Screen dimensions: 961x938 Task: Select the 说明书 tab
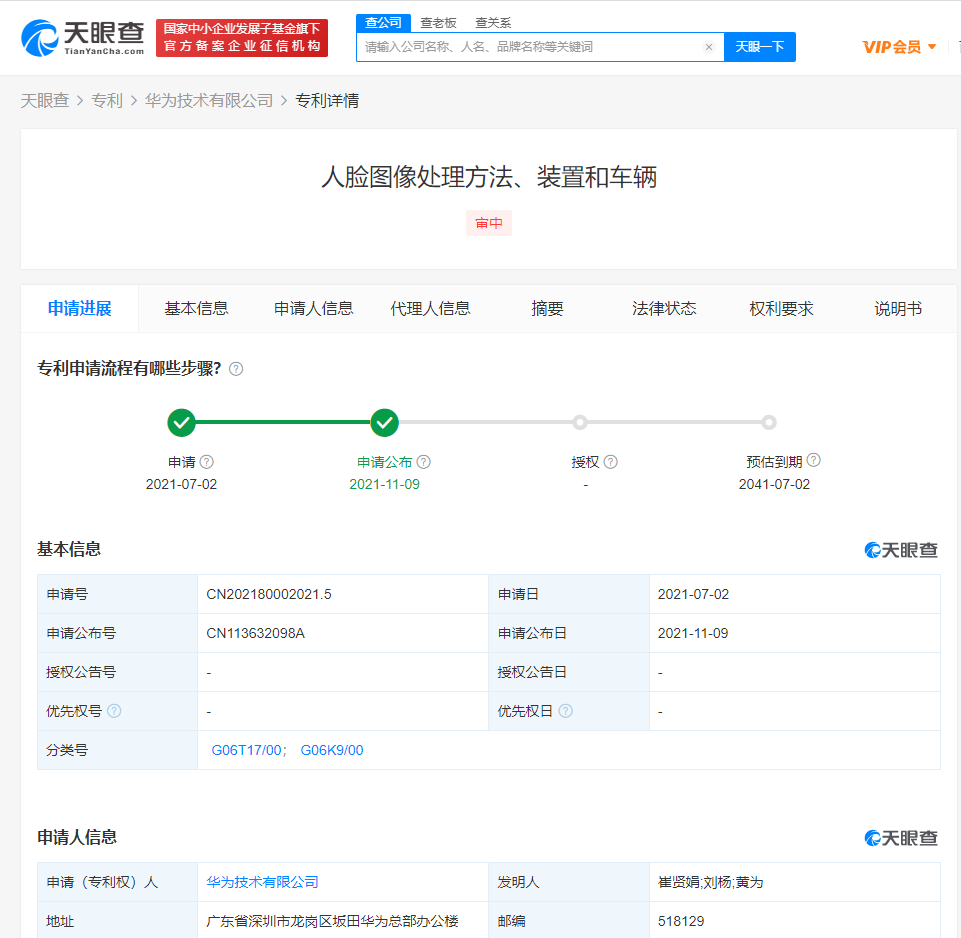pos(898,308)
